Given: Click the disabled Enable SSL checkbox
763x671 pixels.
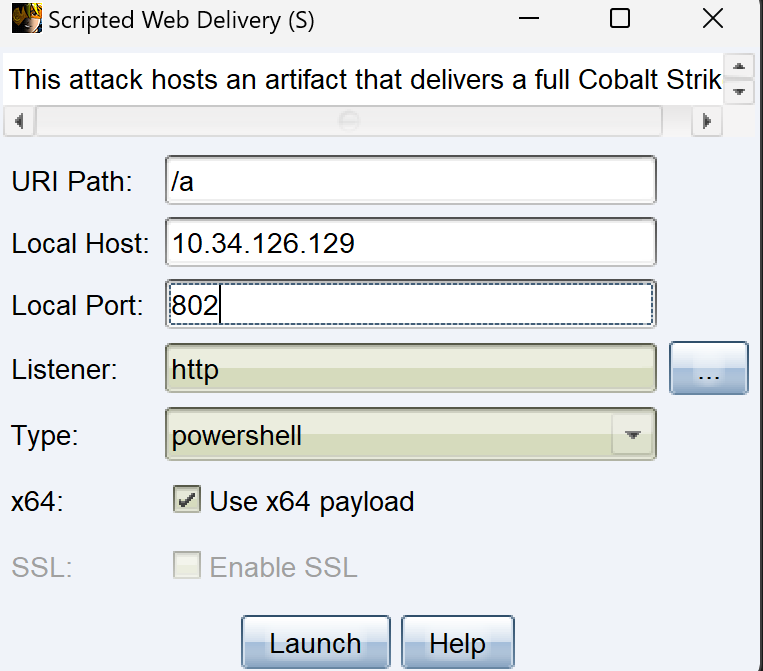Looking at the screenshot, I should 187,565.
